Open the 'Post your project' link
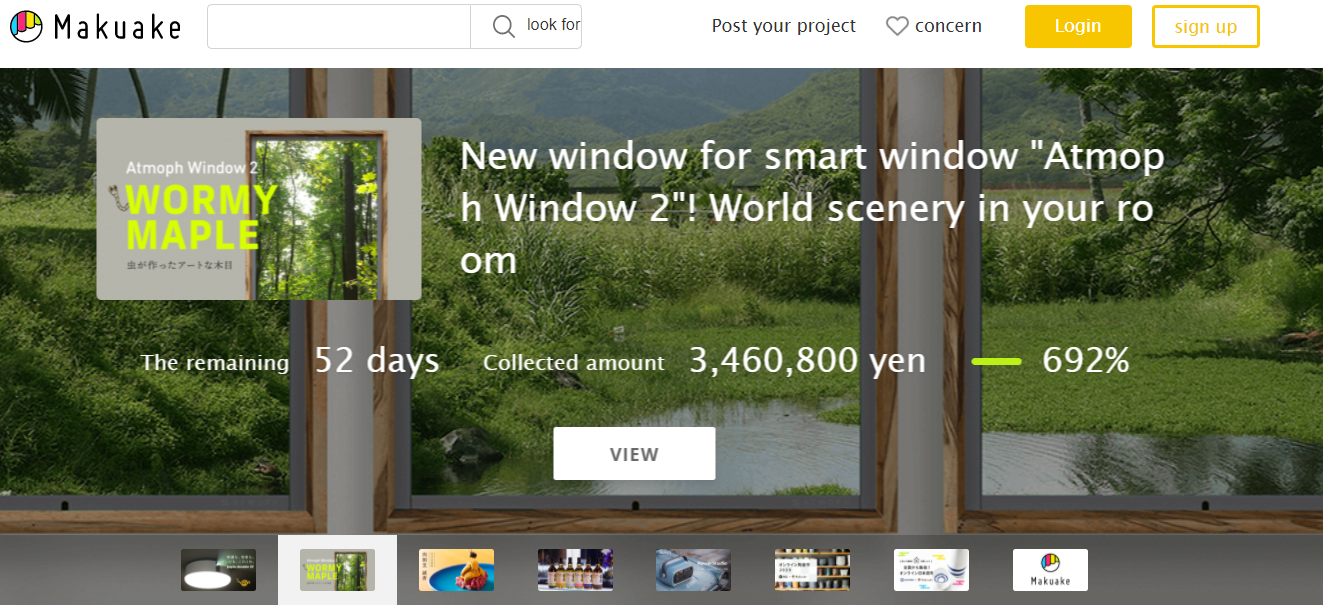The image size is (1323, 605). click(x=784, y=26)
